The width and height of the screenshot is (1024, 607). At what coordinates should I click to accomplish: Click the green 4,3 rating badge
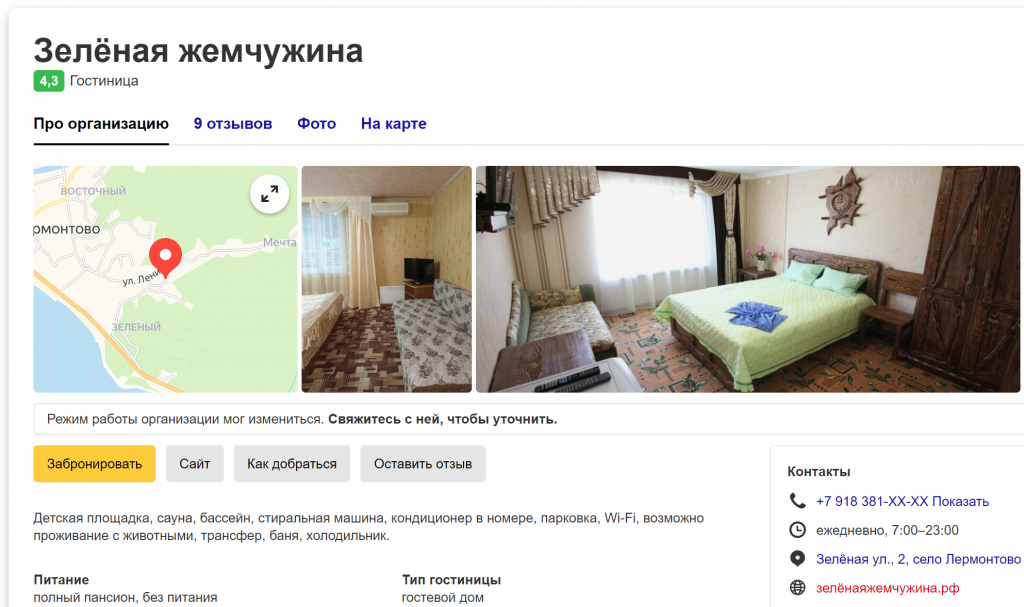click(x=49, y=81)
